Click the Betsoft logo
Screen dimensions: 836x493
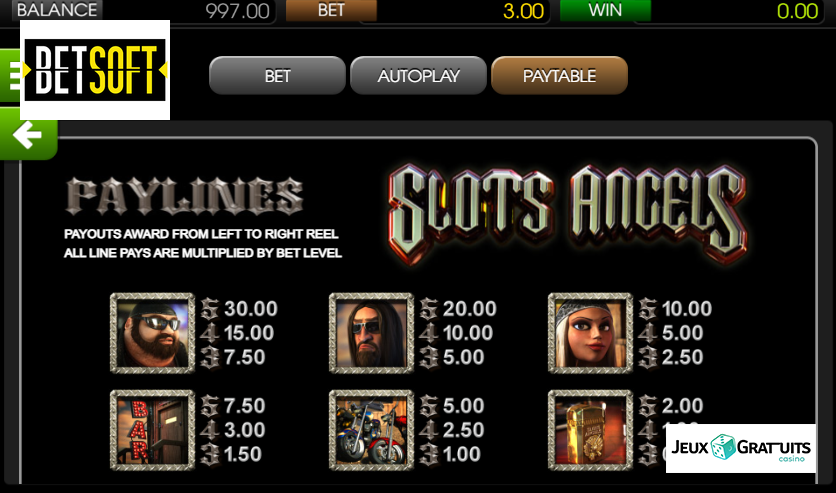[x=95, y=70]
